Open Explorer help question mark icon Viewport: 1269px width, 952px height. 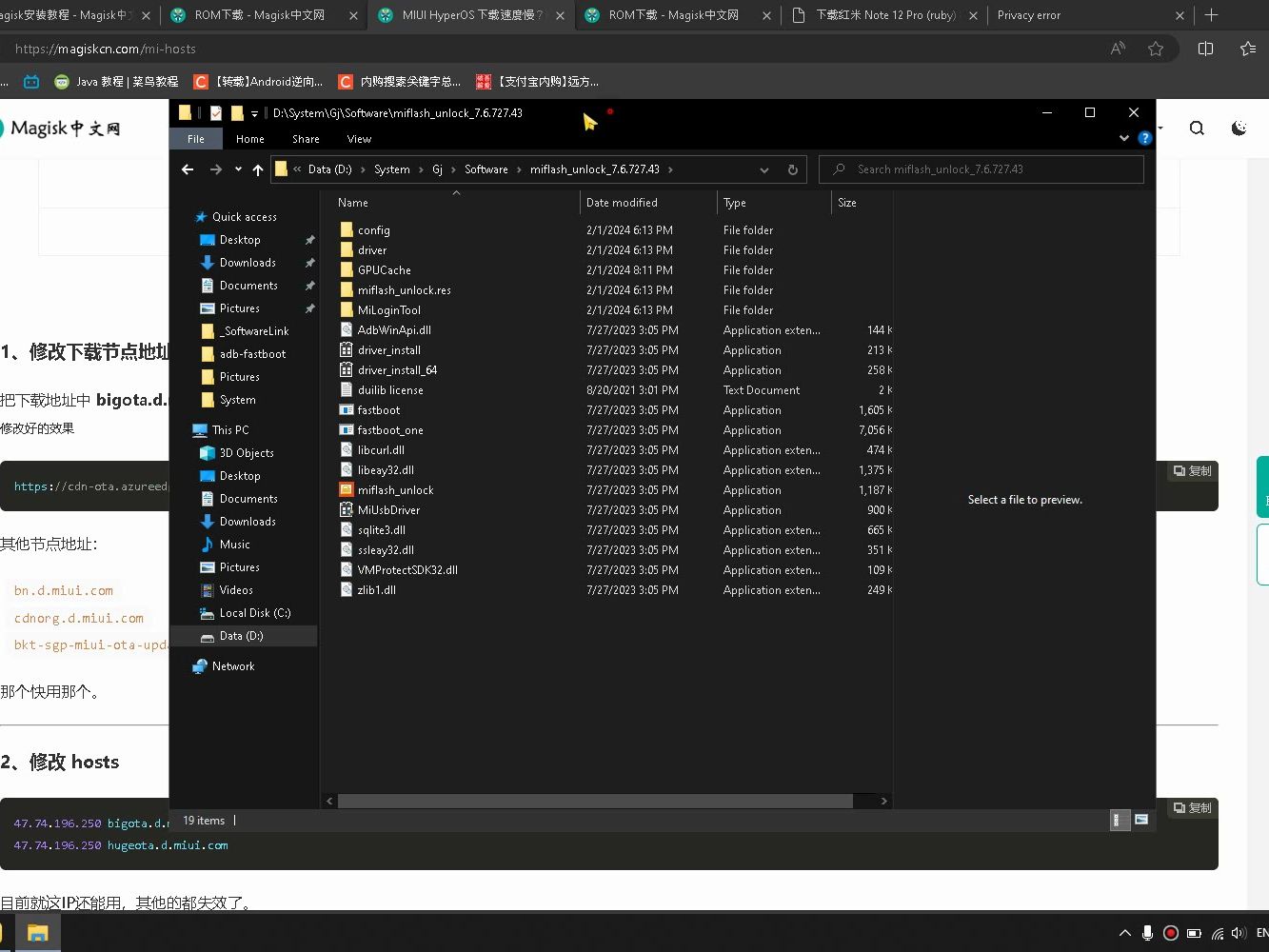point(1144,138)
